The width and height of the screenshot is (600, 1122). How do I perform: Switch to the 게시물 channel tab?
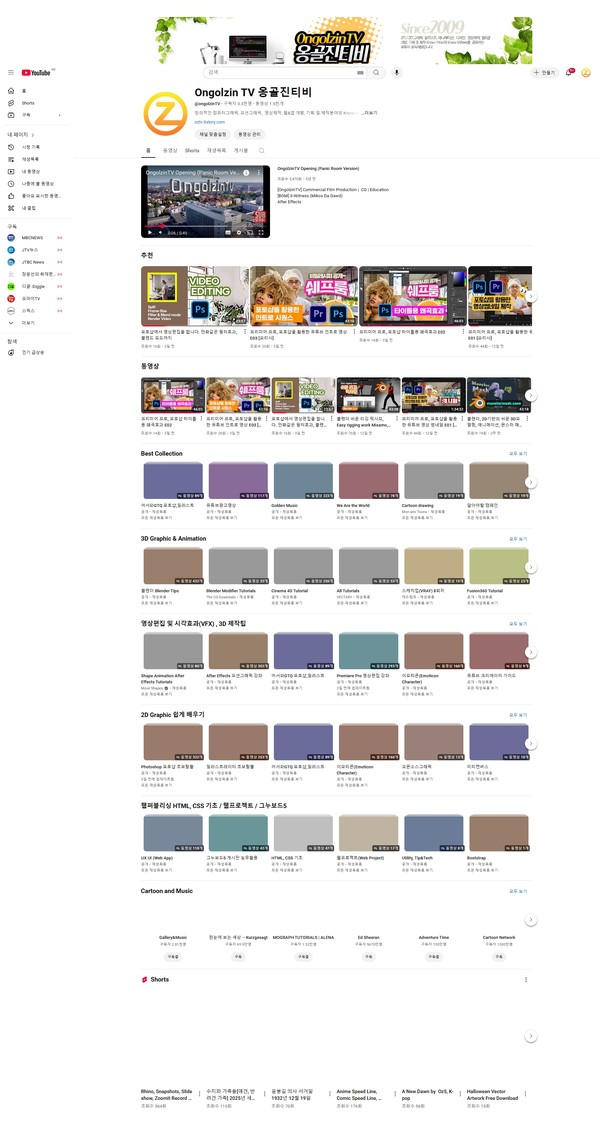(241, 150)
